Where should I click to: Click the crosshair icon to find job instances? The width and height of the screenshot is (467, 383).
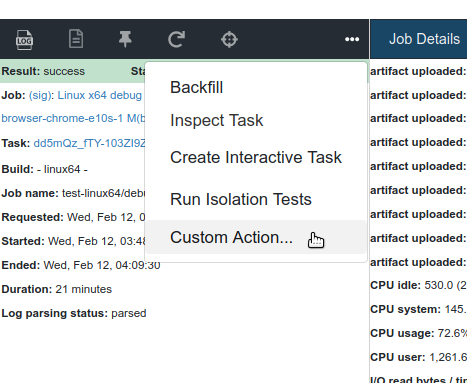click(x=229, y=39)
